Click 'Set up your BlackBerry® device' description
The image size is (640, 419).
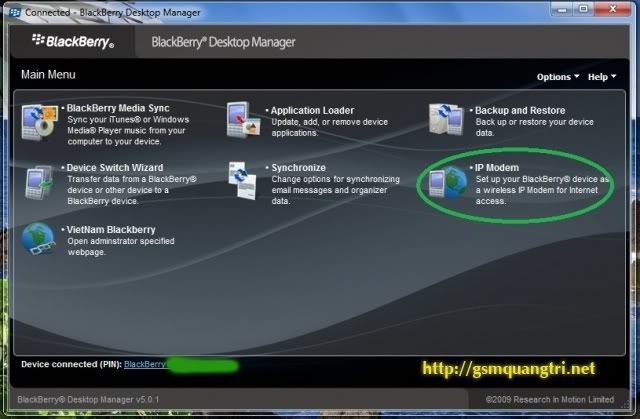pos(542,179)
